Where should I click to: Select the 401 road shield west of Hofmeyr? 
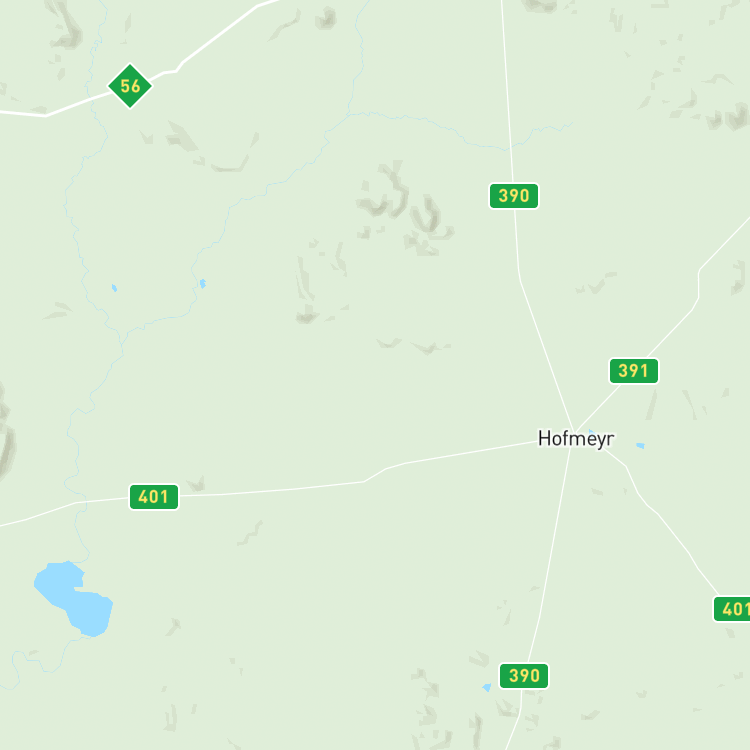click(154, 497)
